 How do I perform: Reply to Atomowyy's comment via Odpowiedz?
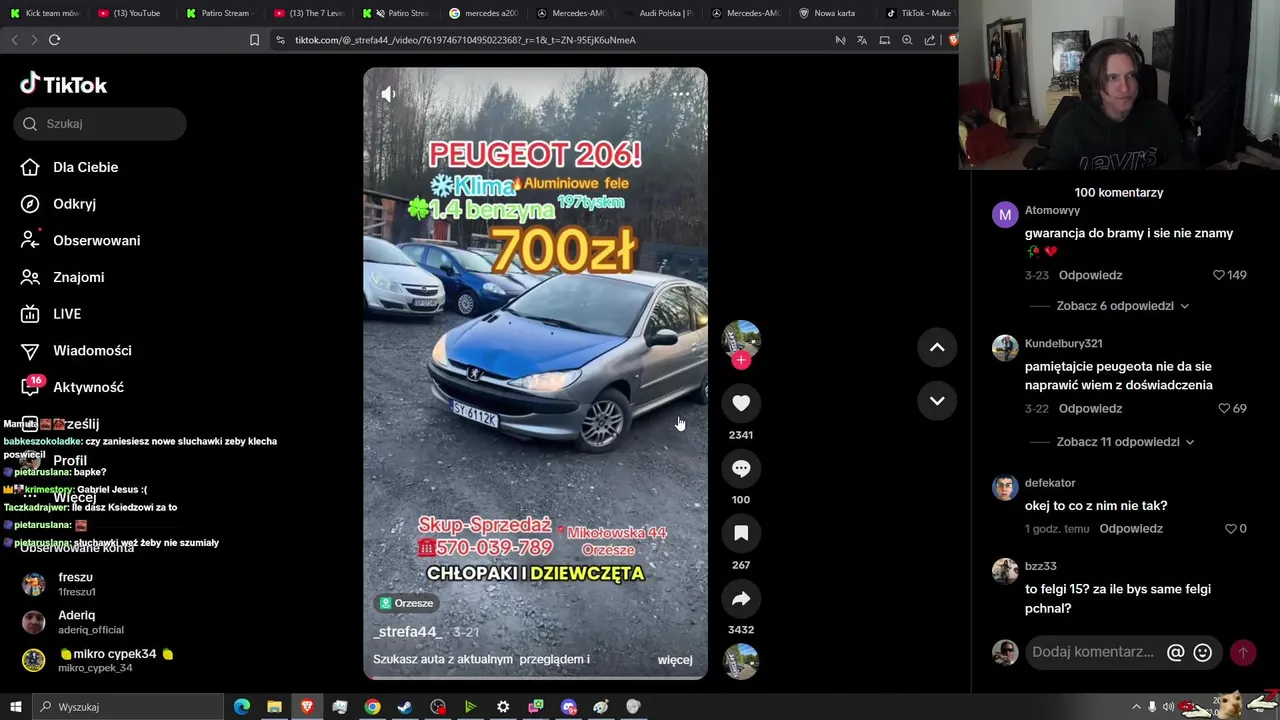coord(1090,275)
